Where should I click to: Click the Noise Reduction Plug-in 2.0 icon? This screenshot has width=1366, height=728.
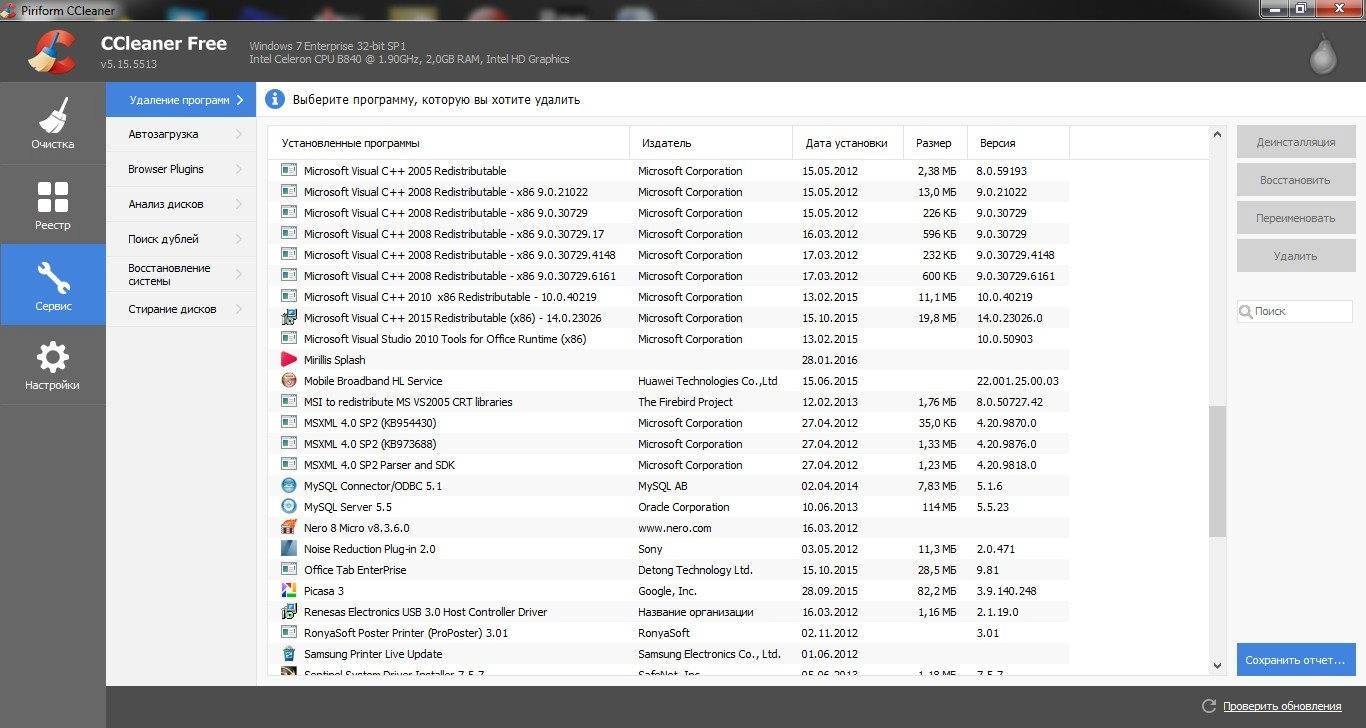pos(288,549)
